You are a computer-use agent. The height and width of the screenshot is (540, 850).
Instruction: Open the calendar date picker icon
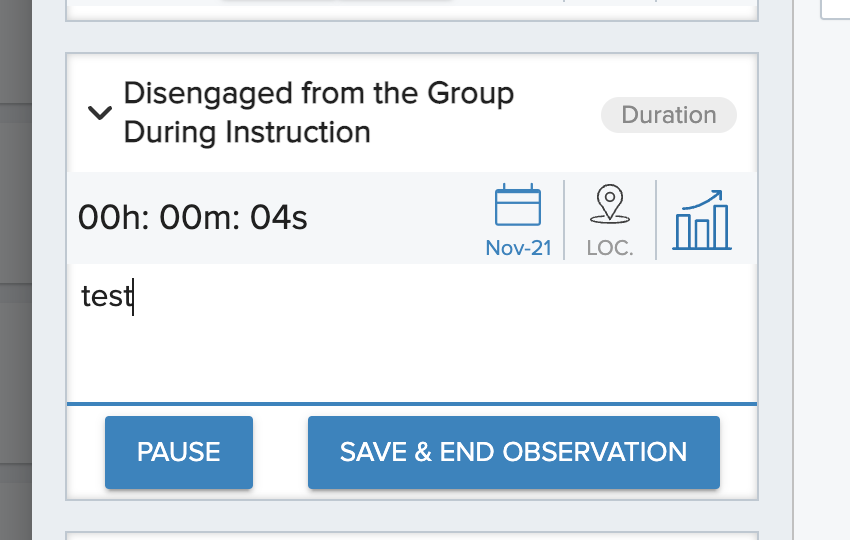(518, 205)
